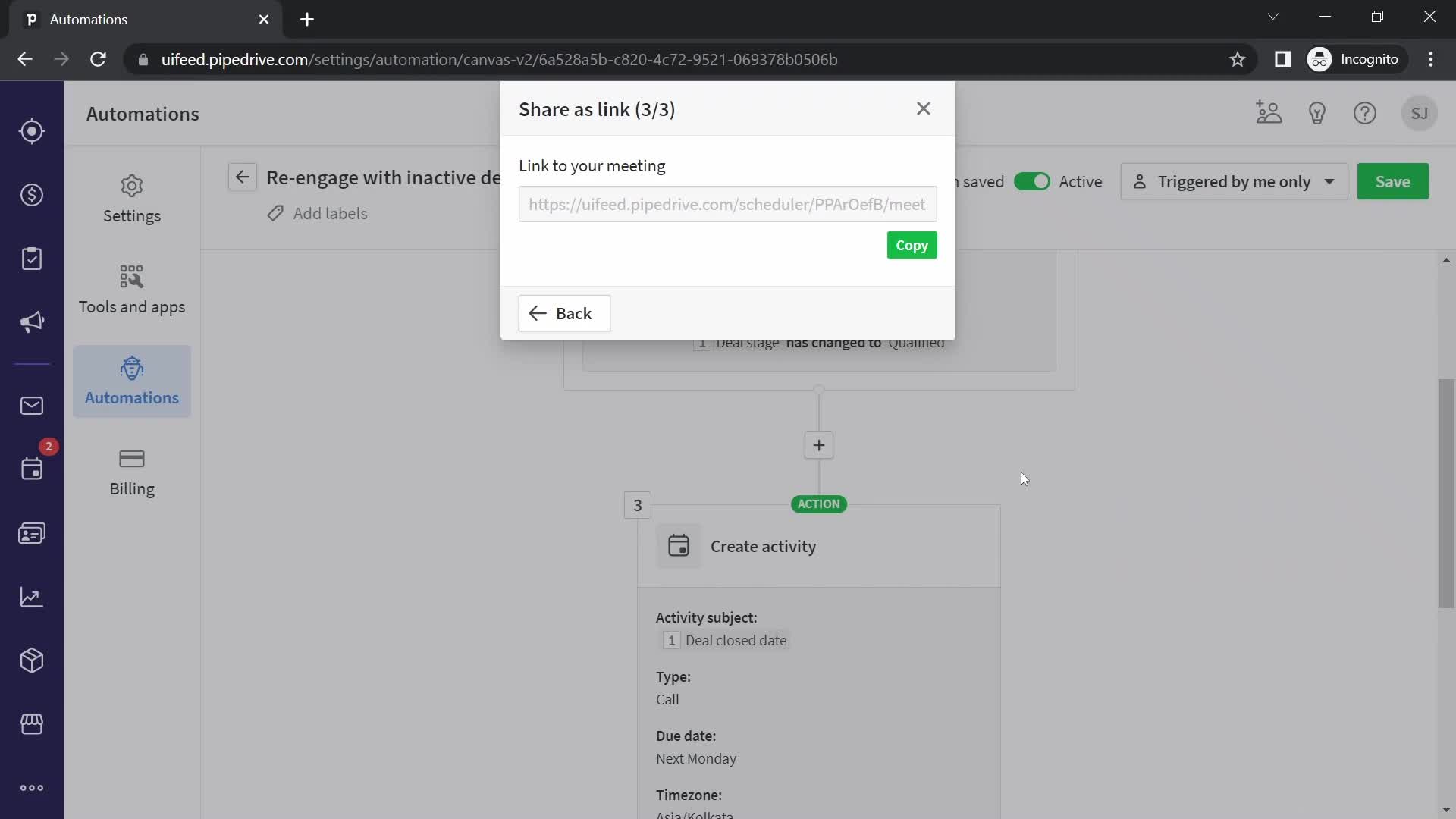Navigate to Tools and apps section
Screen dimensions: 1456x819
pyautogui.click(x=131, y=288)
